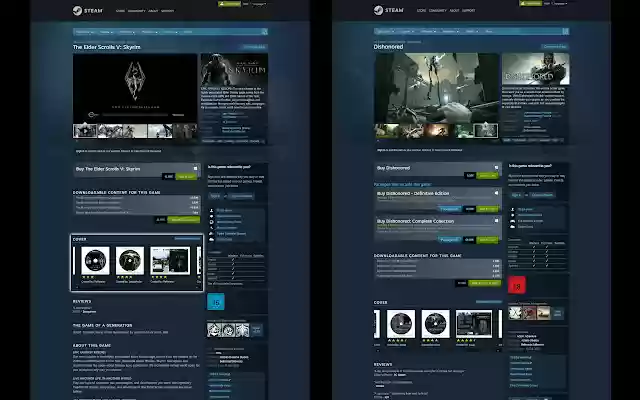Click Add to Cart for Dishonored: Complete Collection
This screenshot has width=640, height=400.
click(x=487, y=240)
